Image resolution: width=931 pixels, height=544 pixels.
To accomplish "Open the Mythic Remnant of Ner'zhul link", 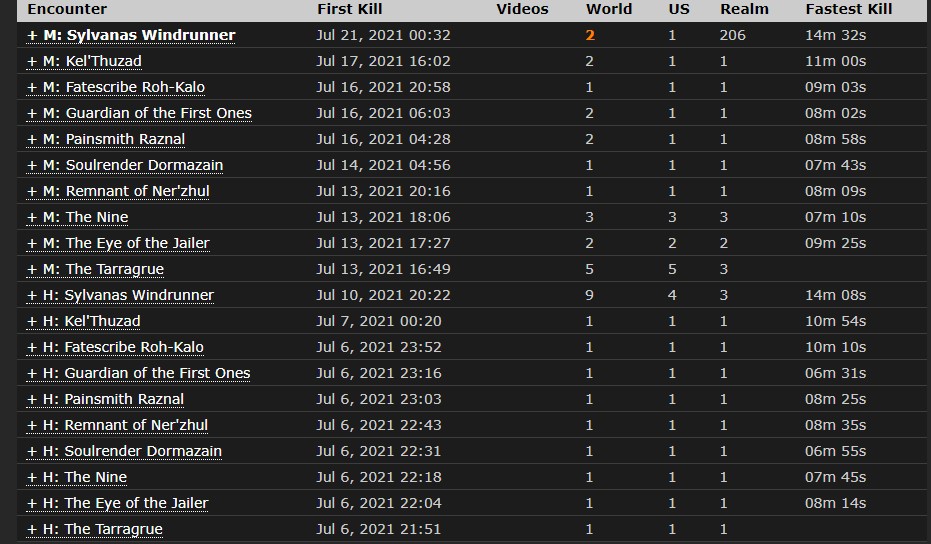I will click(x=118, y=191).
